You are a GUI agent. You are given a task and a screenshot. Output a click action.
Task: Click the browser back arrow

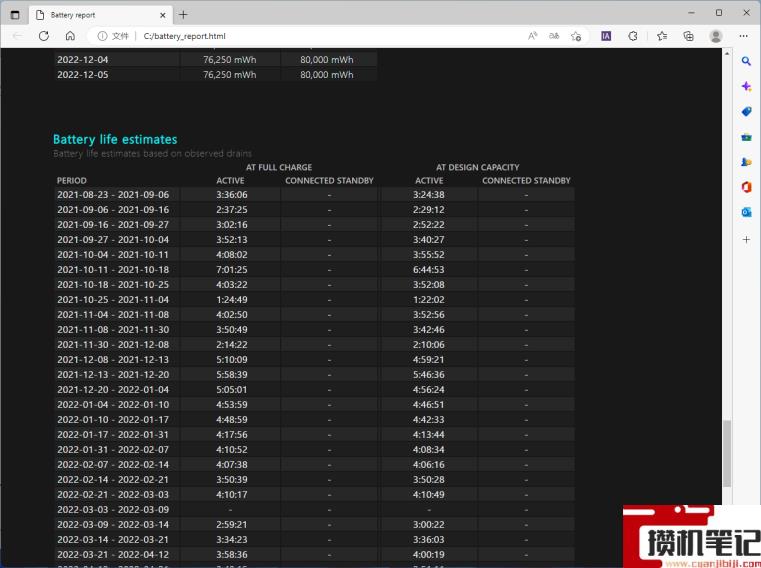[17, 36]
